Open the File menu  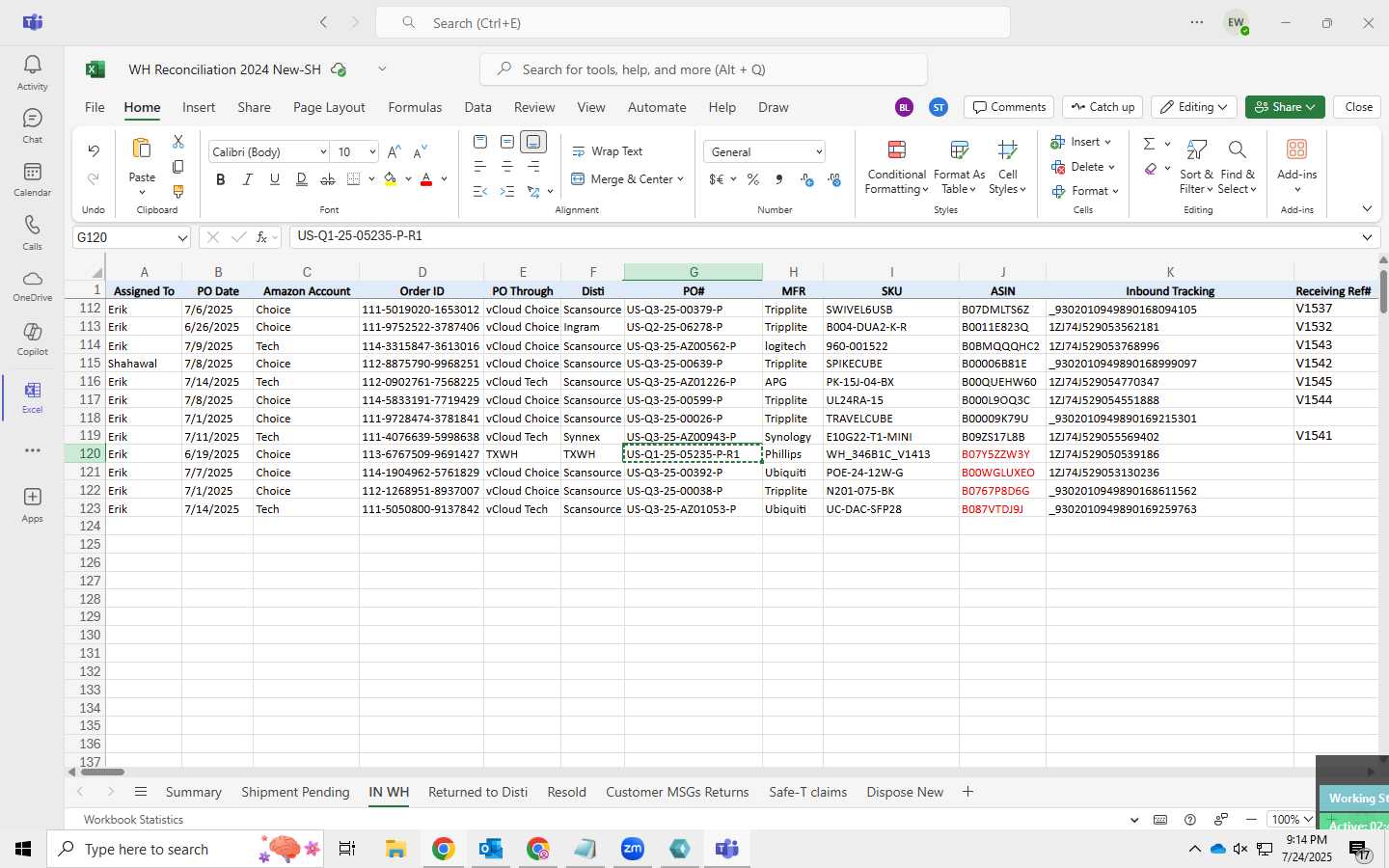pos(95,107)
